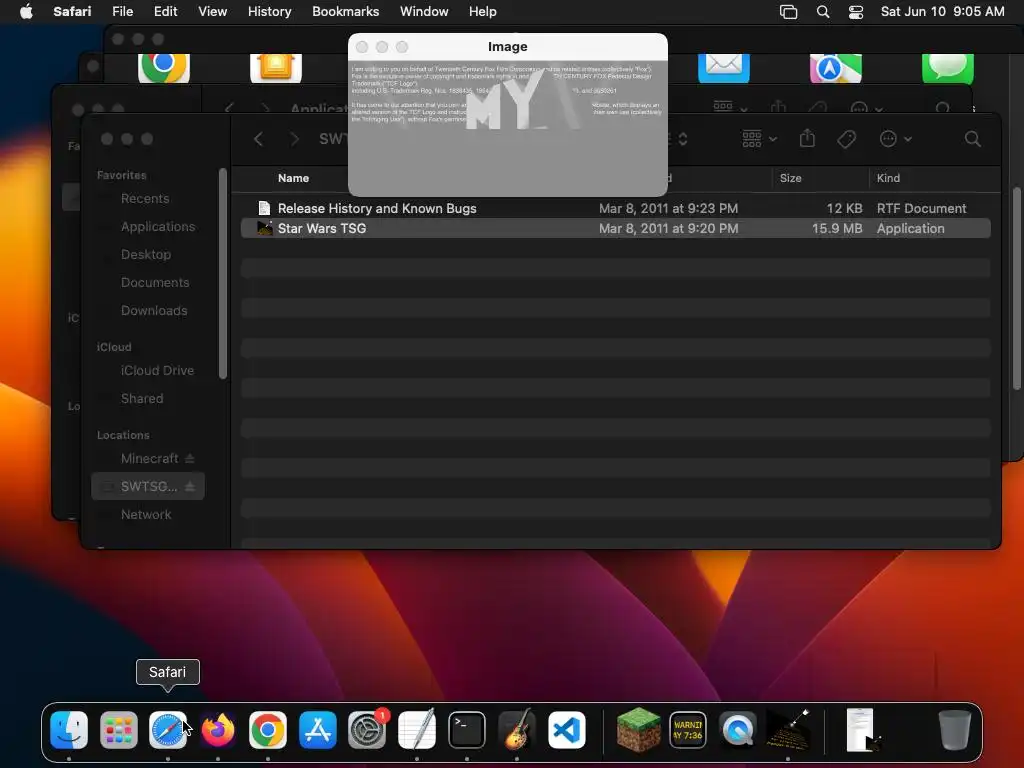The height and width of the screenshot is (768, 1024).
Task: Open the Safari application menu
Action: pyautogui.click(x=72, y=12)
